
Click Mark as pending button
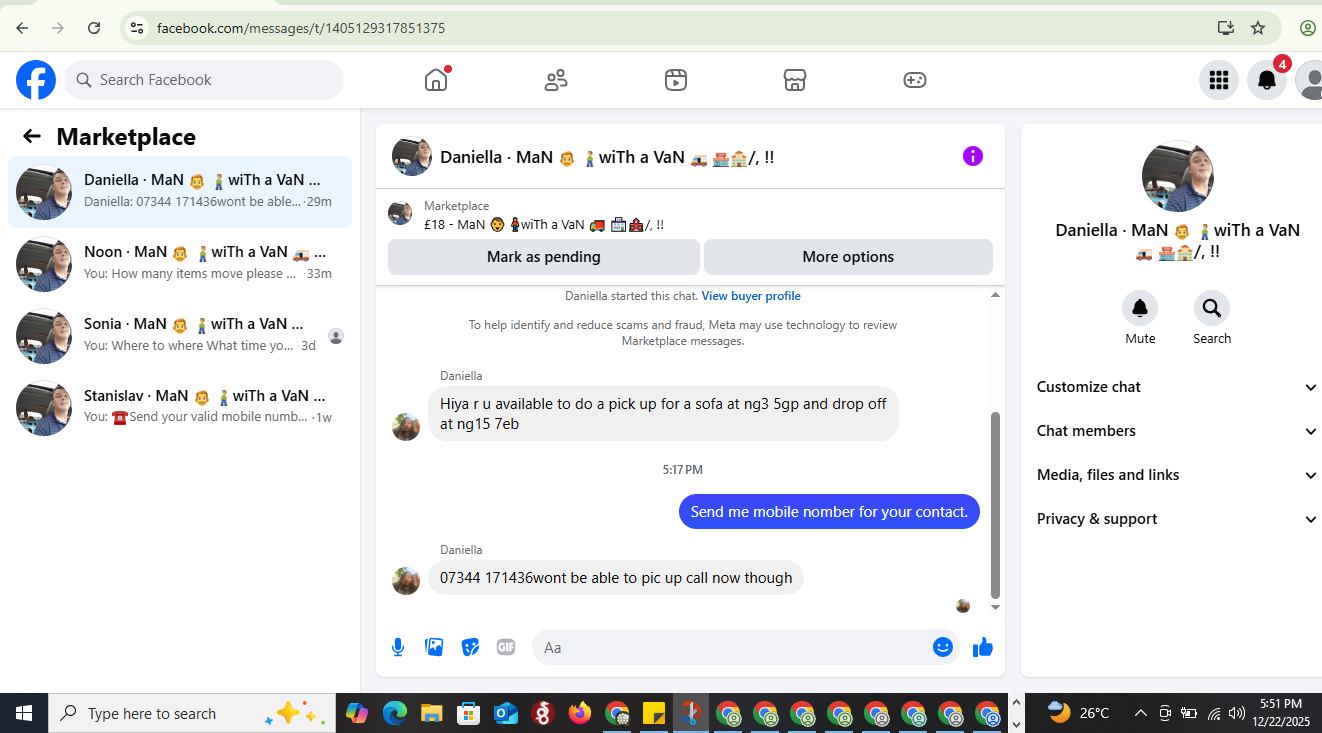click(x=544, y=257)
